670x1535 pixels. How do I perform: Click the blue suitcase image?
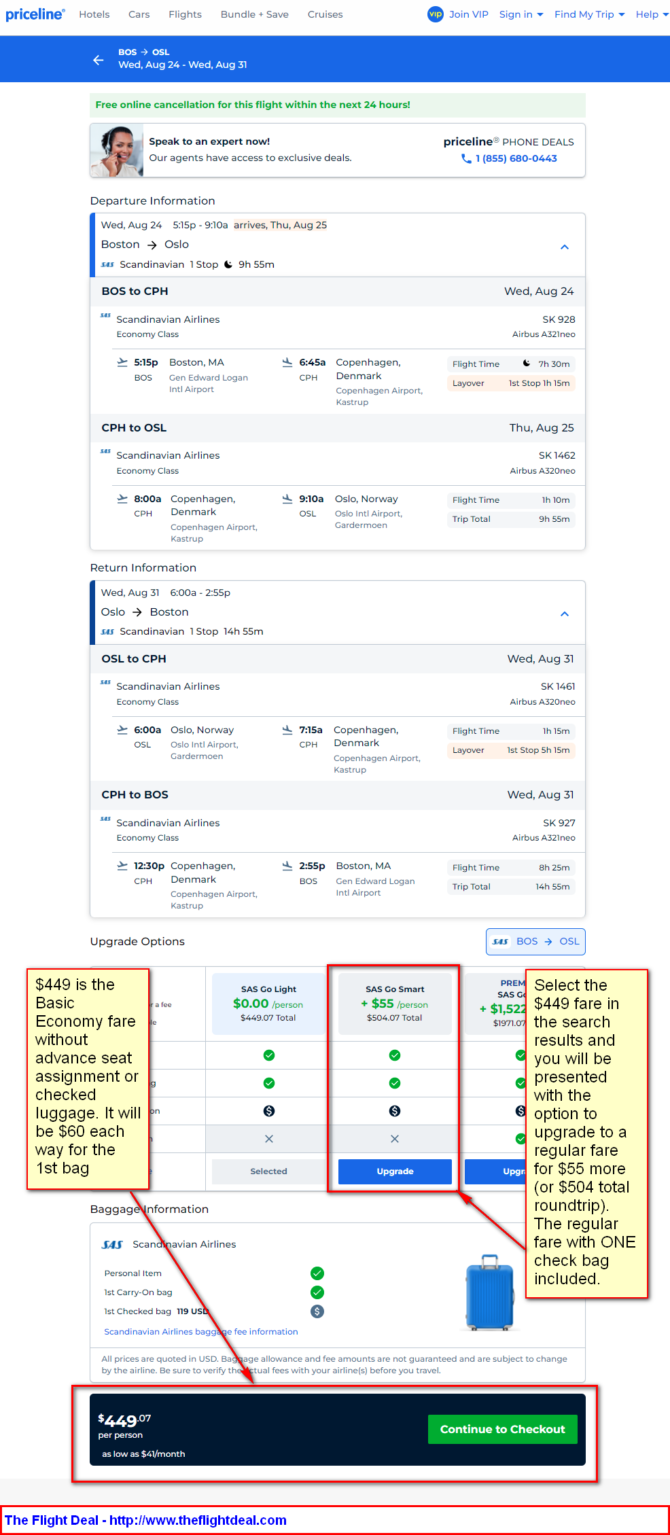(x=490, y=1292)
